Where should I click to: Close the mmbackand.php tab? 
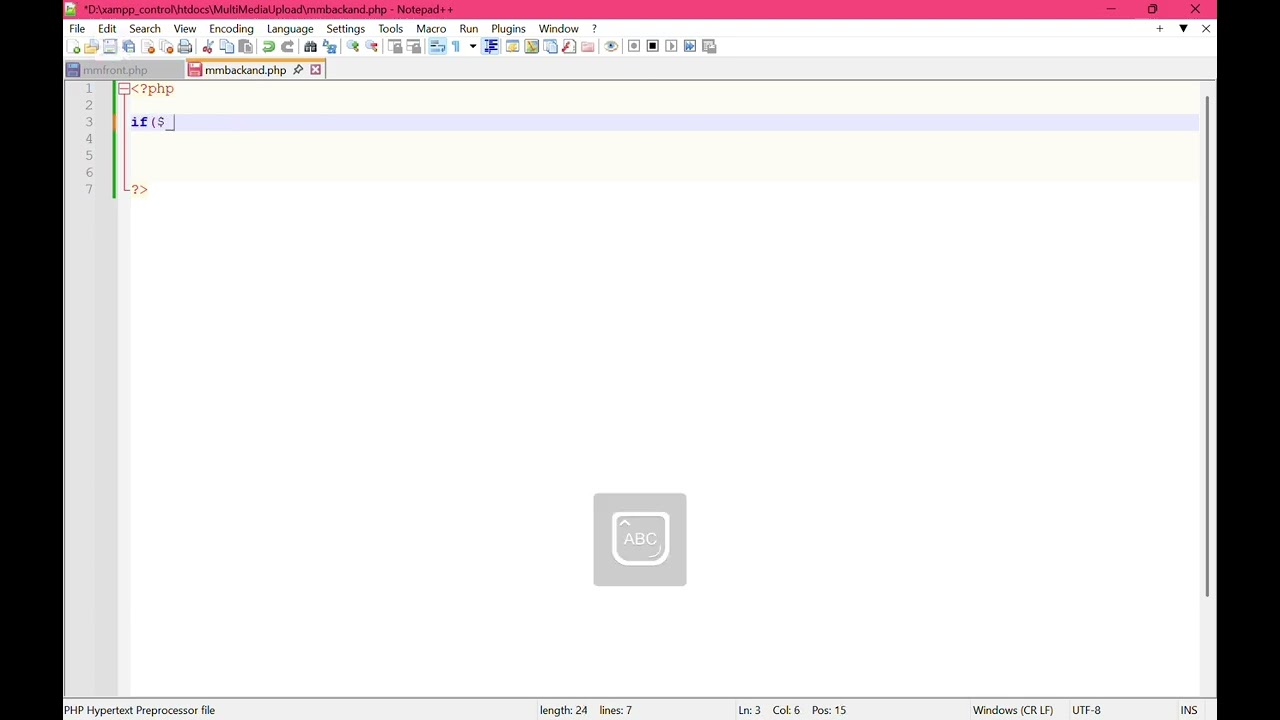(x=316, y=70)
